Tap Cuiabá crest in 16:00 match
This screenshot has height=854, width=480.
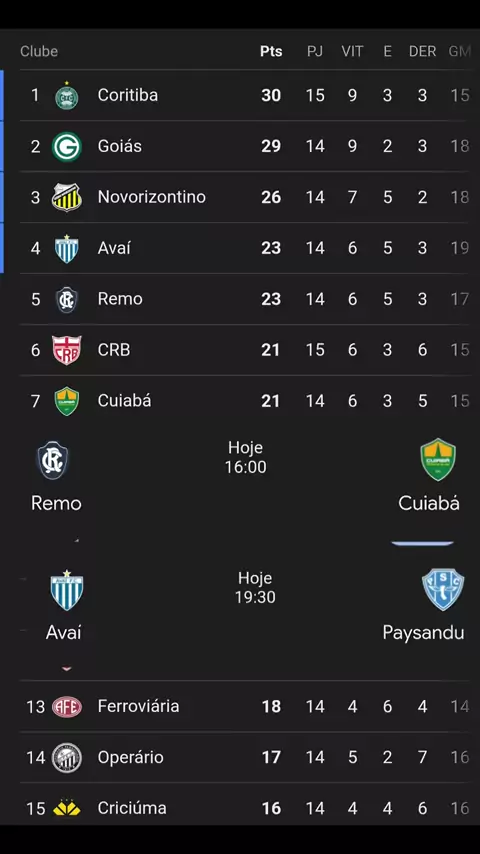click(x=438, y=460)
